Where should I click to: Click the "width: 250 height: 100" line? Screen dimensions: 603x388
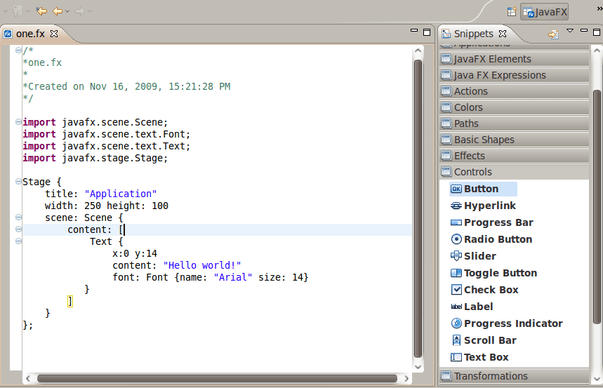pyautogui.click(x=107, y=205)
